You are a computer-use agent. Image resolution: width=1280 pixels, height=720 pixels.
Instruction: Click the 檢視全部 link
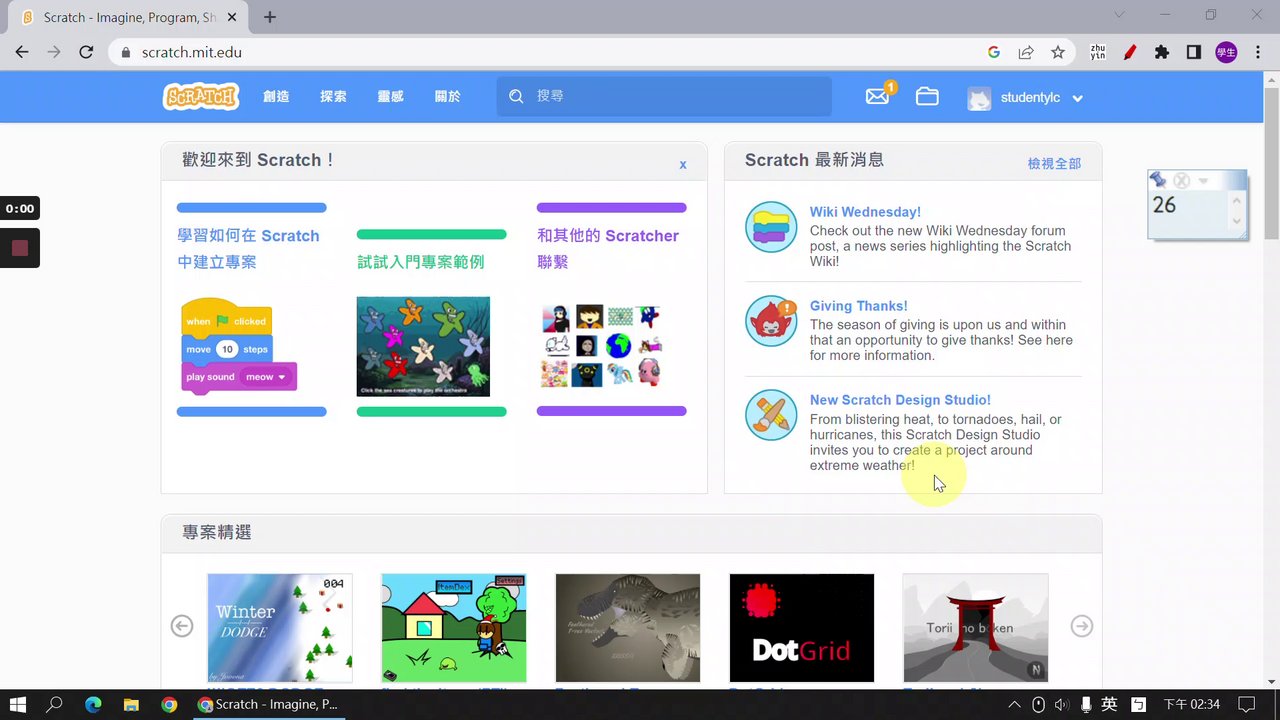pyautogui.click(x=1054, y=163)
